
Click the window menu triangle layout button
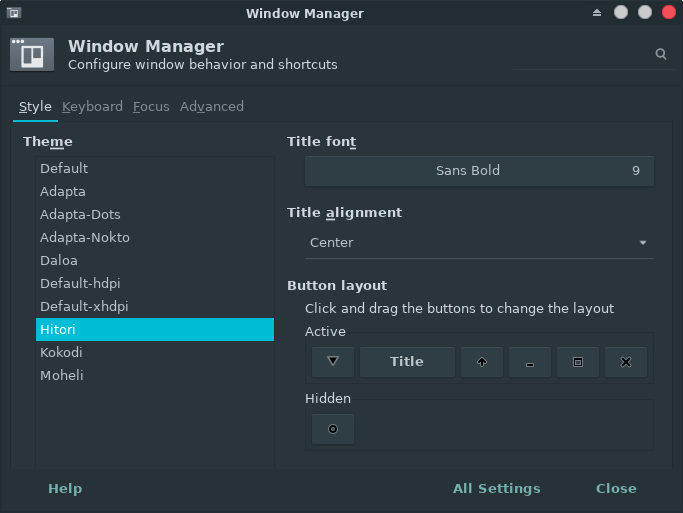tap(333, 362)
